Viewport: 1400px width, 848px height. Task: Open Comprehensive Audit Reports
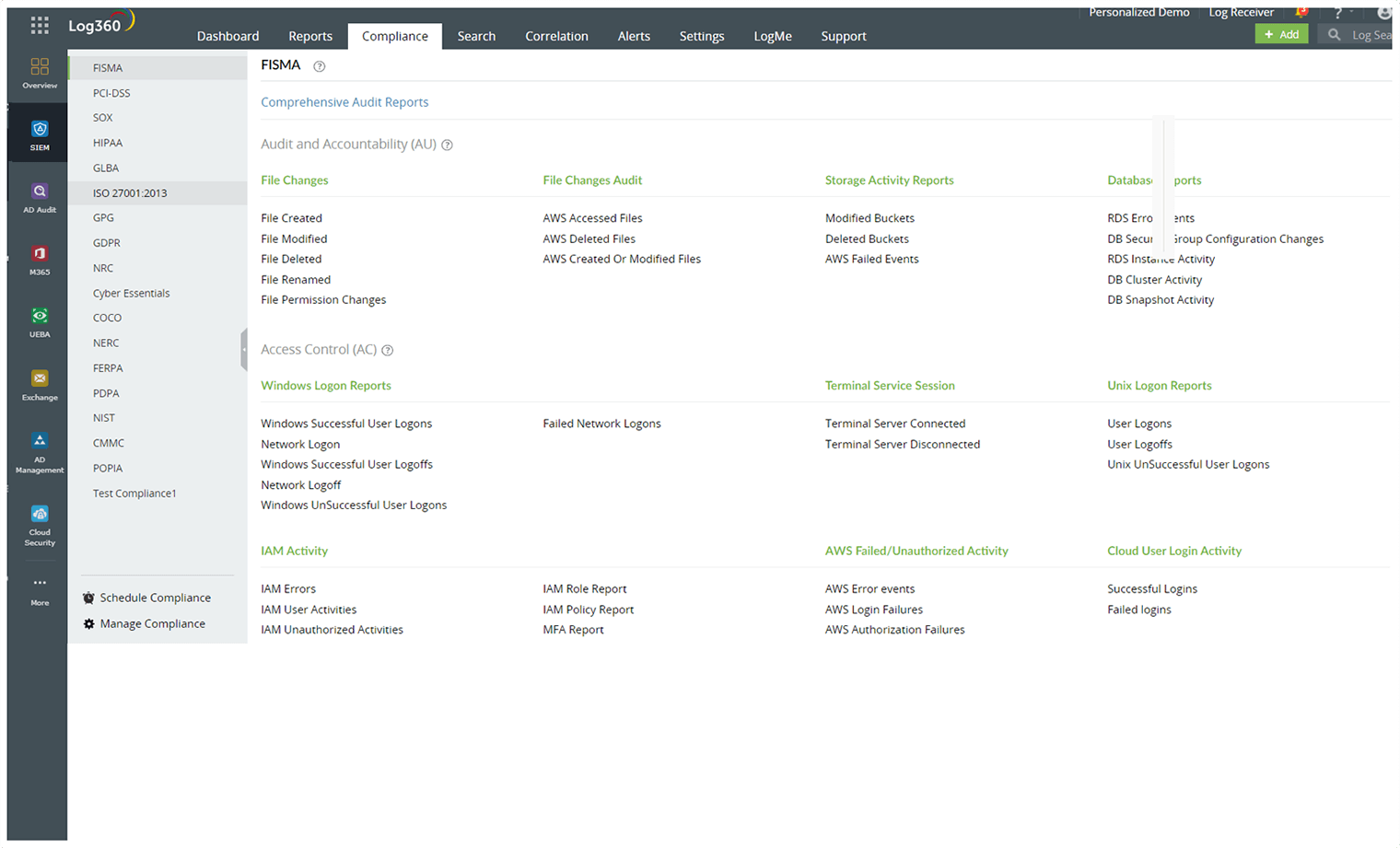[344, 101]
